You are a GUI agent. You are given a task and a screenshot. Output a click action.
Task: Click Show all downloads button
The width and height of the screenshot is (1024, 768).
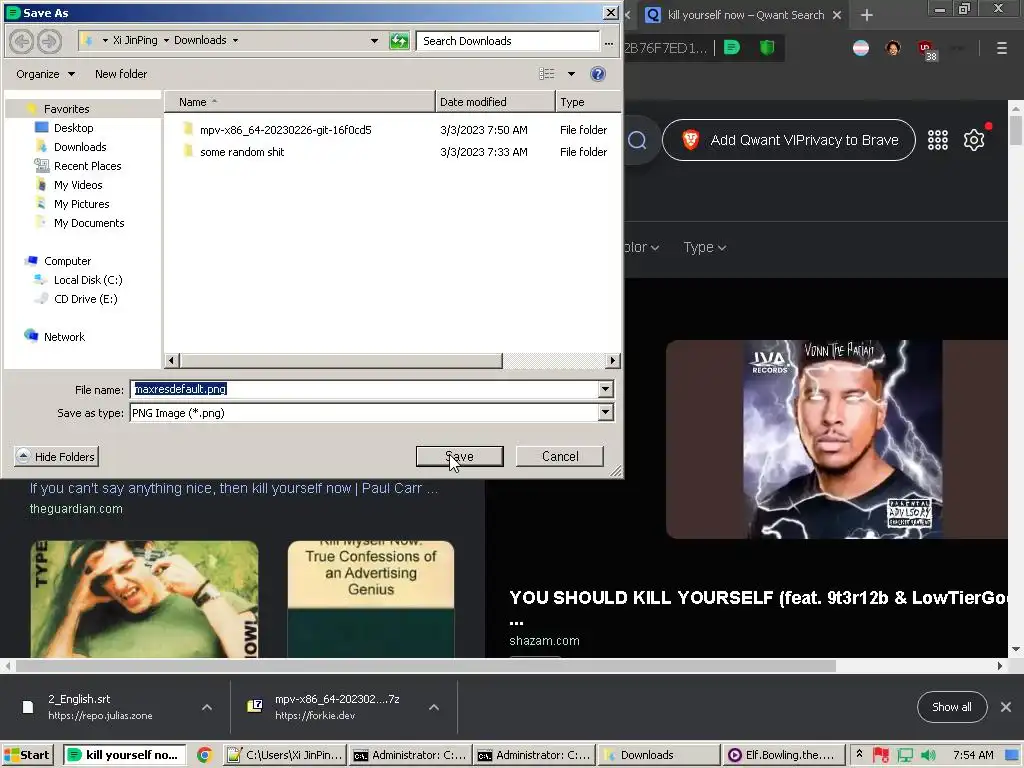tap(952, 707)
